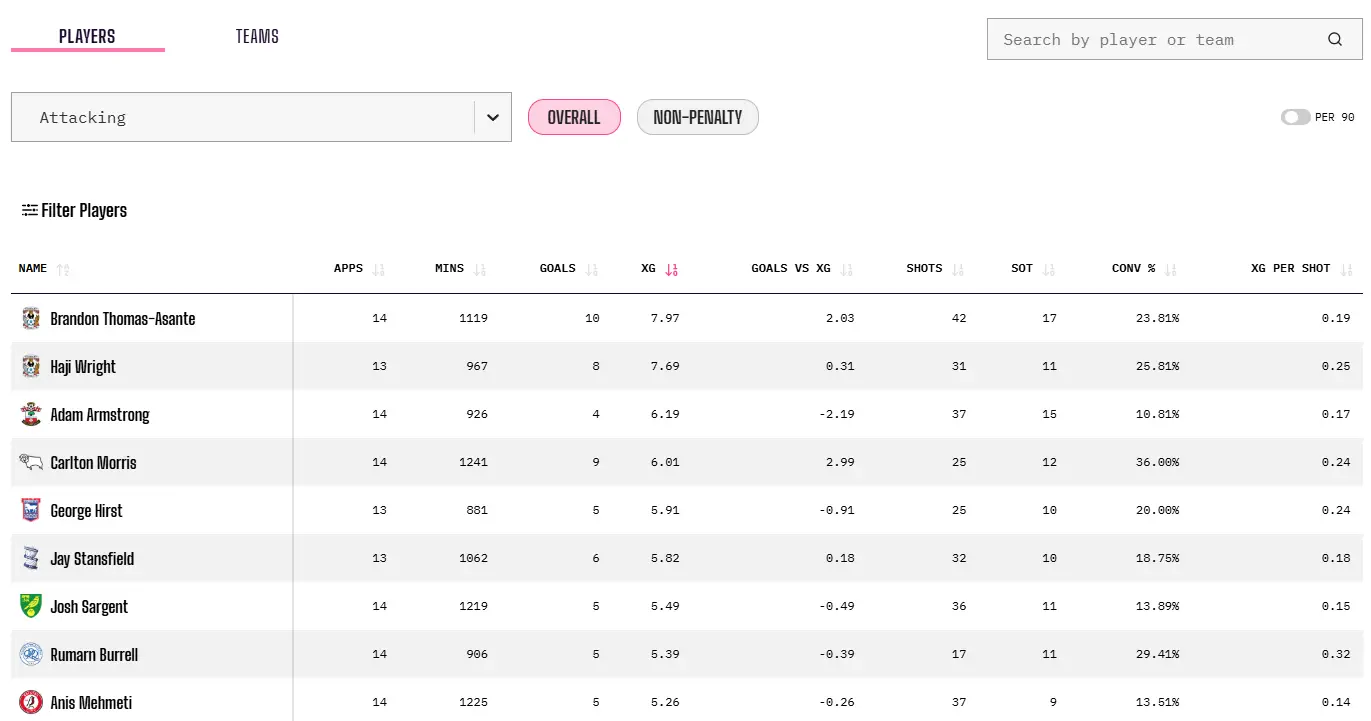Open Carlton Morris player row
The image size is (1371, 721).
click(x=93, y=463)
